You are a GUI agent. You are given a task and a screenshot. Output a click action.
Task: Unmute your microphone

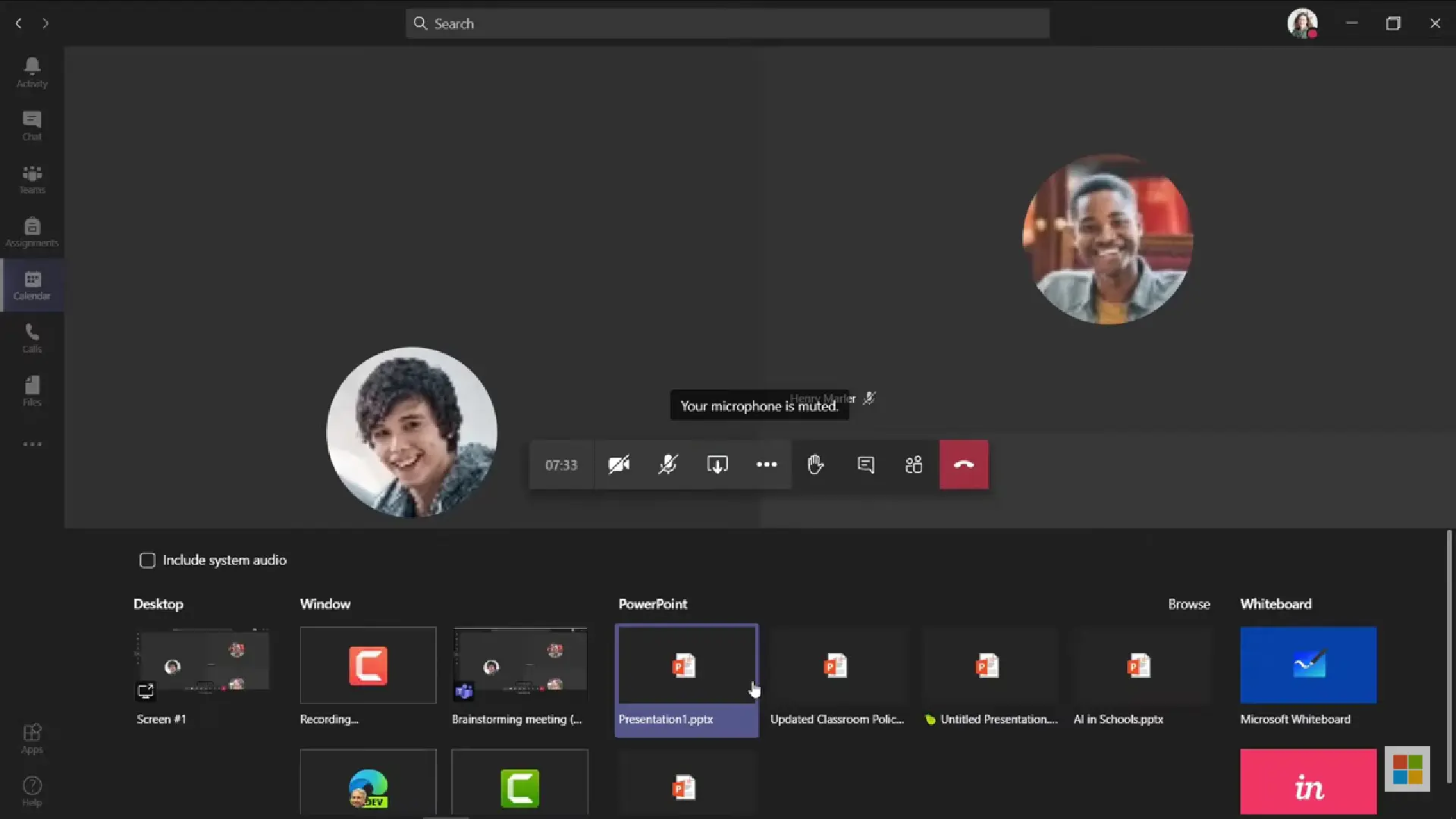pyautogui.click(x=668, y=465)
